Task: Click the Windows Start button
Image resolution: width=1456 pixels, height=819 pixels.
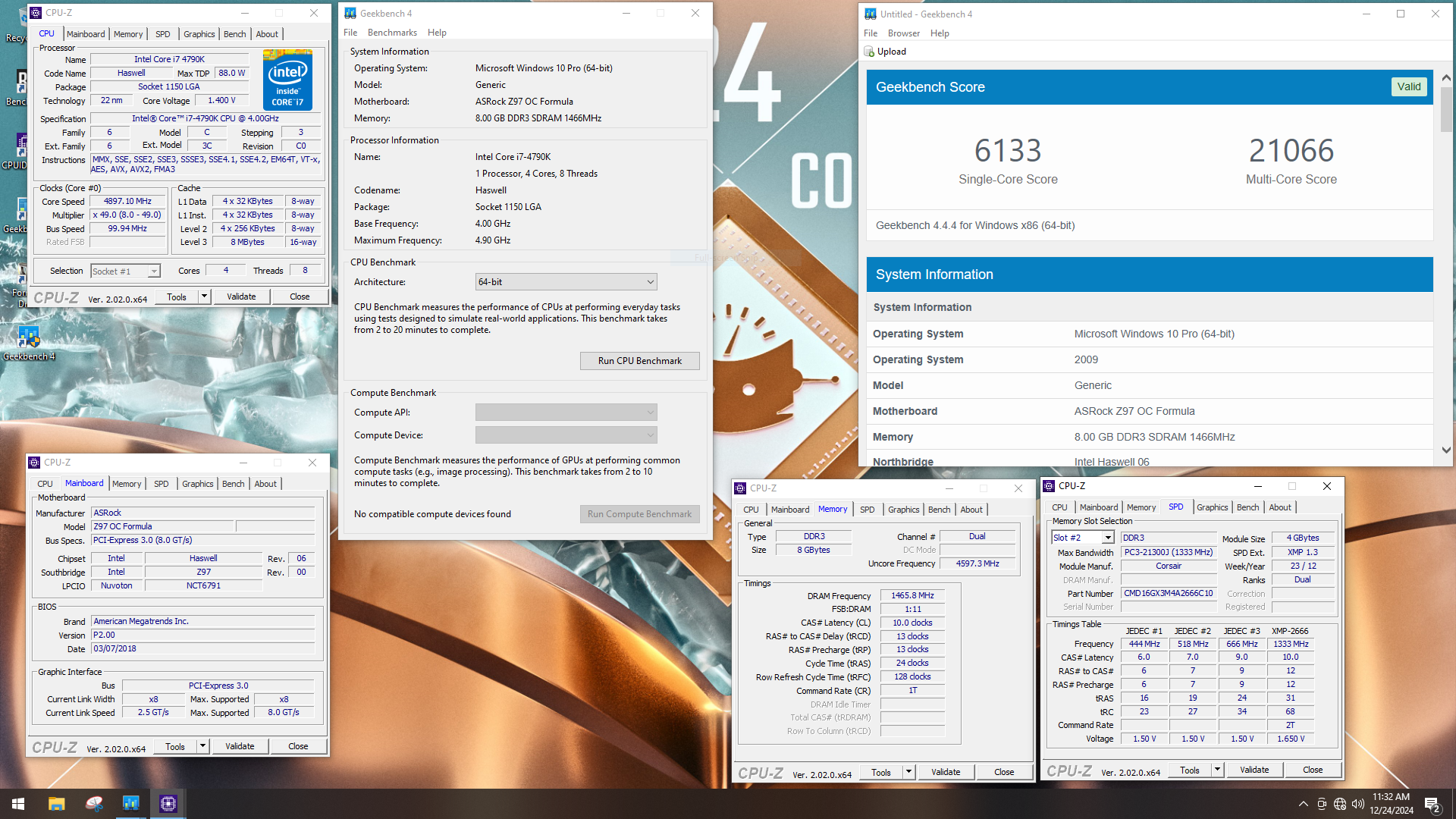Action: [x=18, y=804]
